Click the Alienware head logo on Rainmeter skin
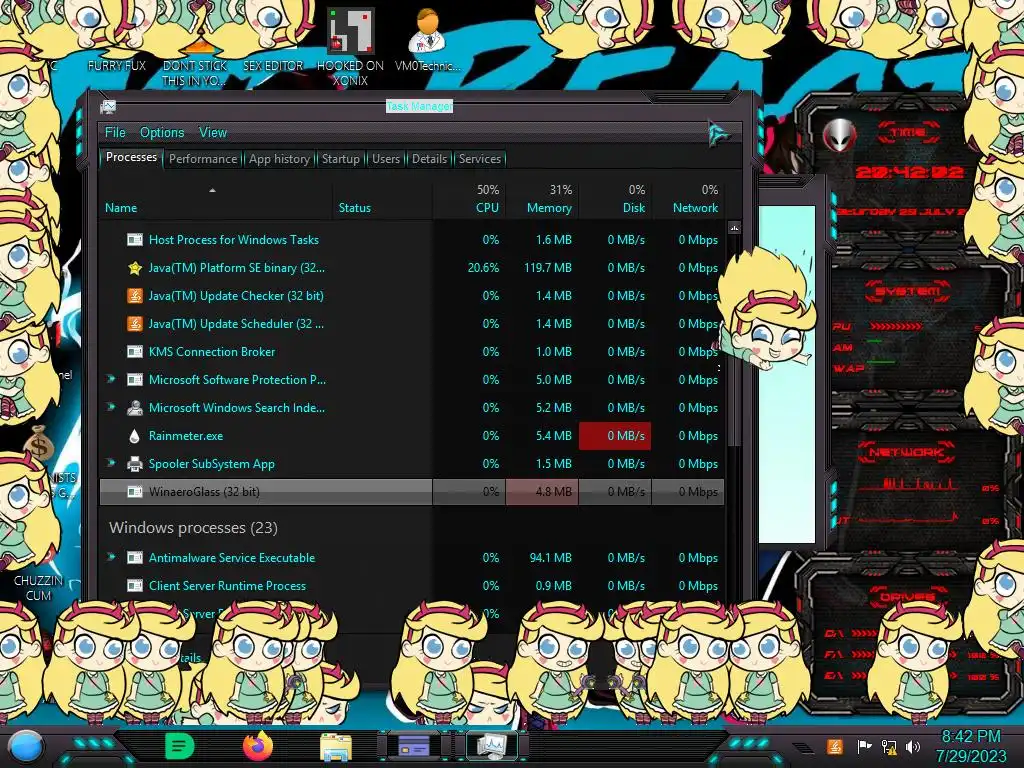Image resolution: width=1024 pixels, height=768 pixels. (x=839, y=136)
